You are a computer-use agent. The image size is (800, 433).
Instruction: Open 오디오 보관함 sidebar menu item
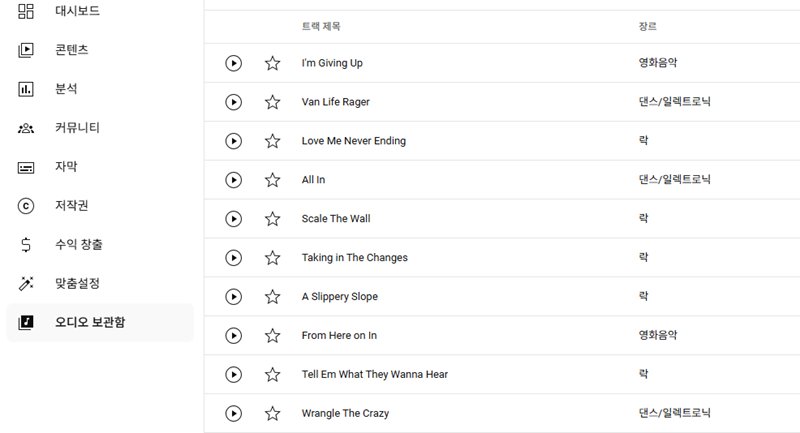tap(100, 322)
